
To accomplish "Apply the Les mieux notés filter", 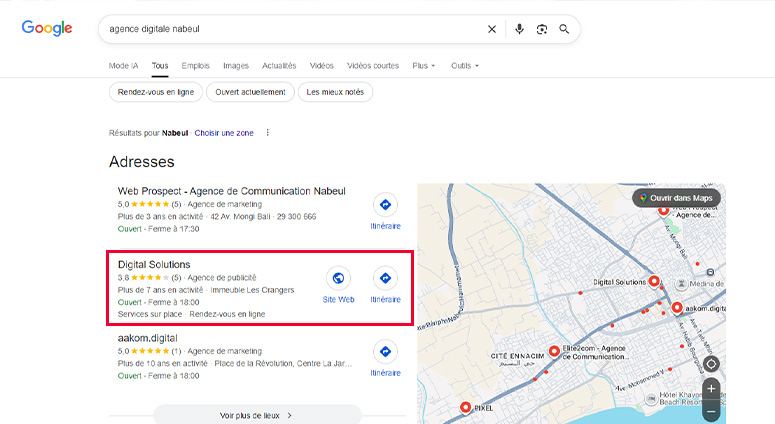I will coord(335,92).
